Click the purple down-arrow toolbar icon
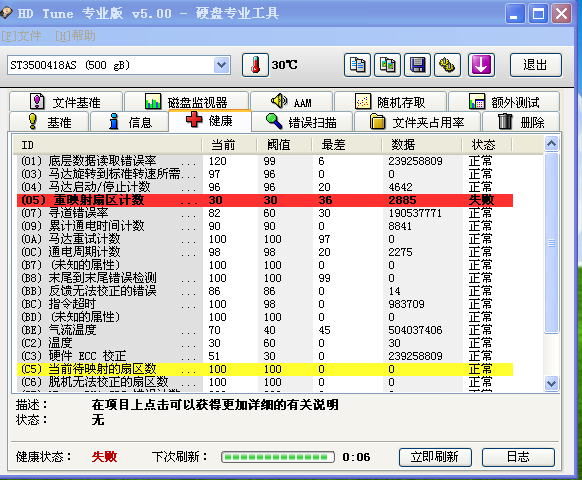Screen dimensions: 582x480 (481, 65)
